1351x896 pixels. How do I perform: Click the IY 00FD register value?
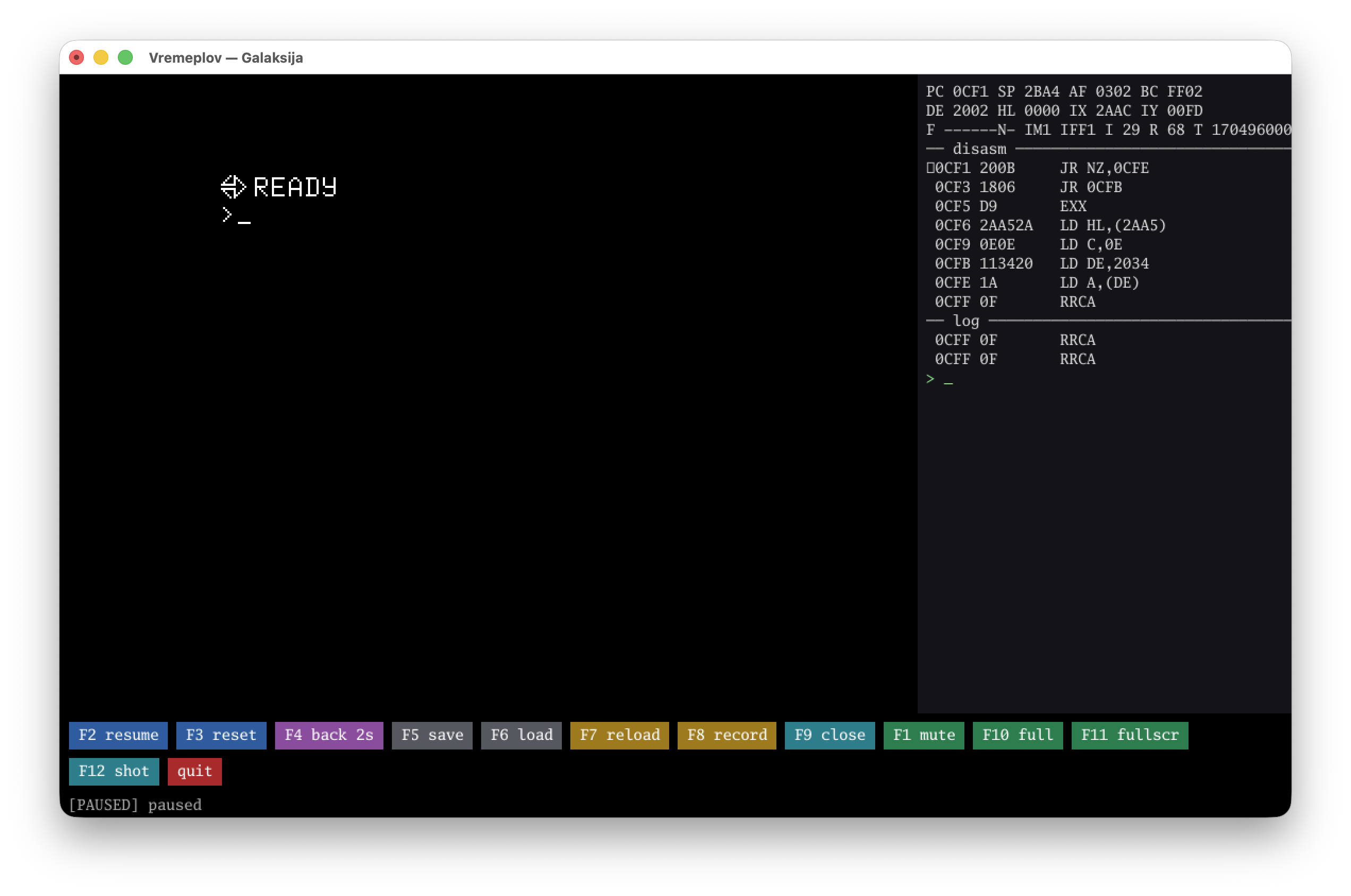(x=1172, y=111)
